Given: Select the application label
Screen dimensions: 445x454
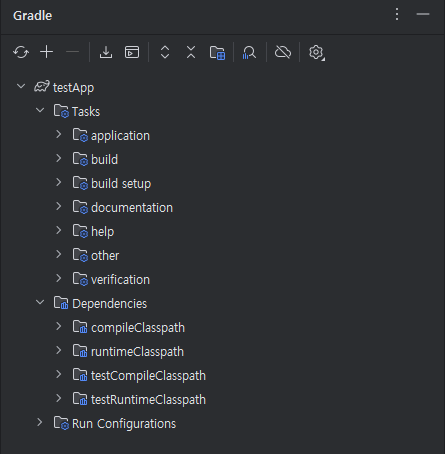Looking at the screenshot, I should coord(120,136).
